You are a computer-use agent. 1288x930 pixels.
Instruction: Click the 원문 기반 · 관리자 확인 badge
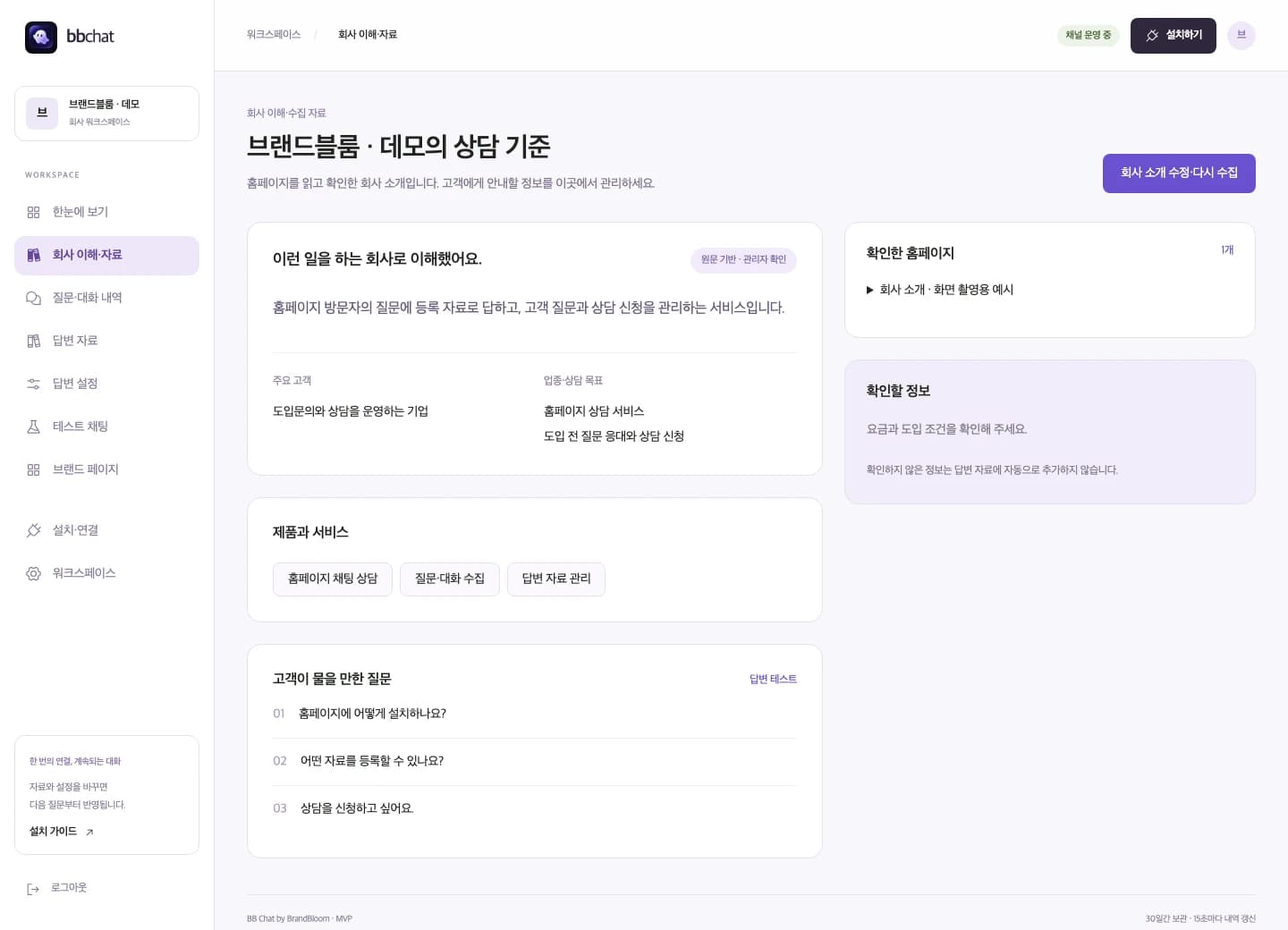click(x=743, y=260)
